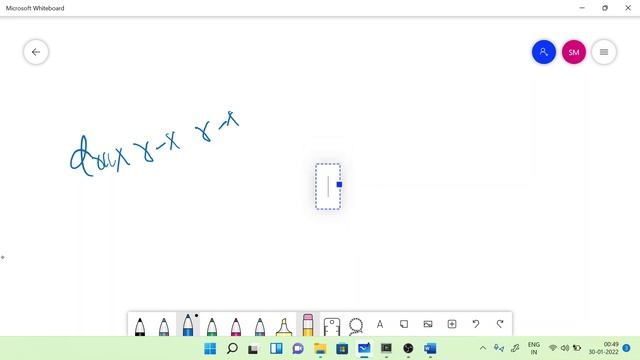The image size is (640, 360).
Task: Open Task View on taskbar
Action: coord(254,349)
